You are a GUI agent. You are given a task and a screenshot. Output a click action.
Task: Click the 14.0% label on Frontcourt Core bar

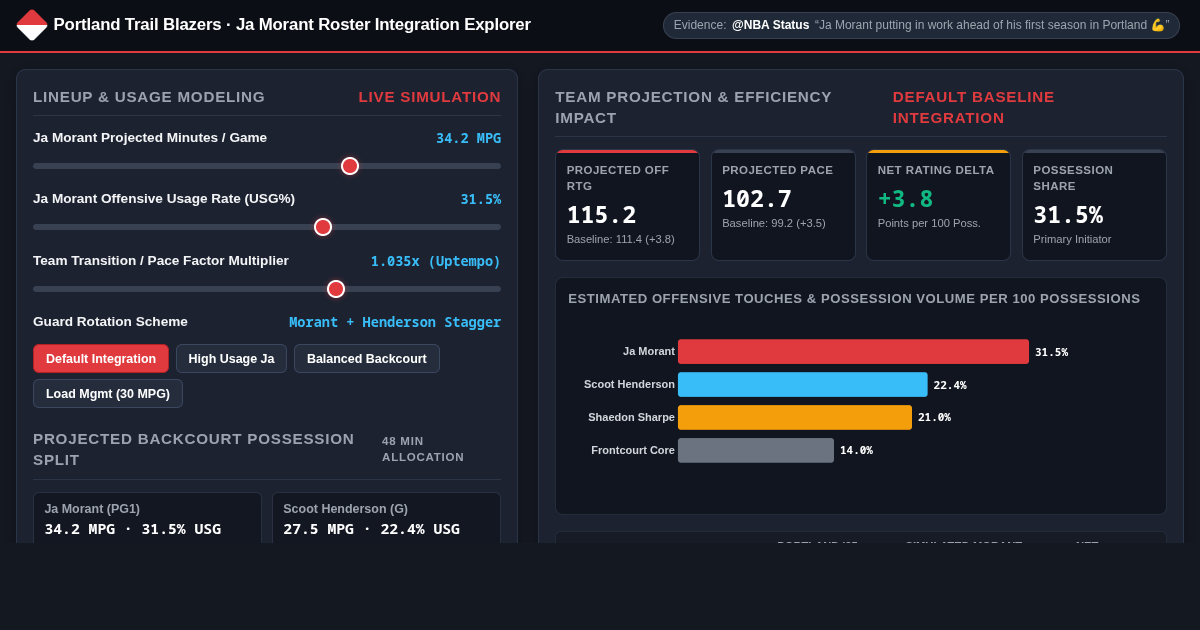[856, 451]
